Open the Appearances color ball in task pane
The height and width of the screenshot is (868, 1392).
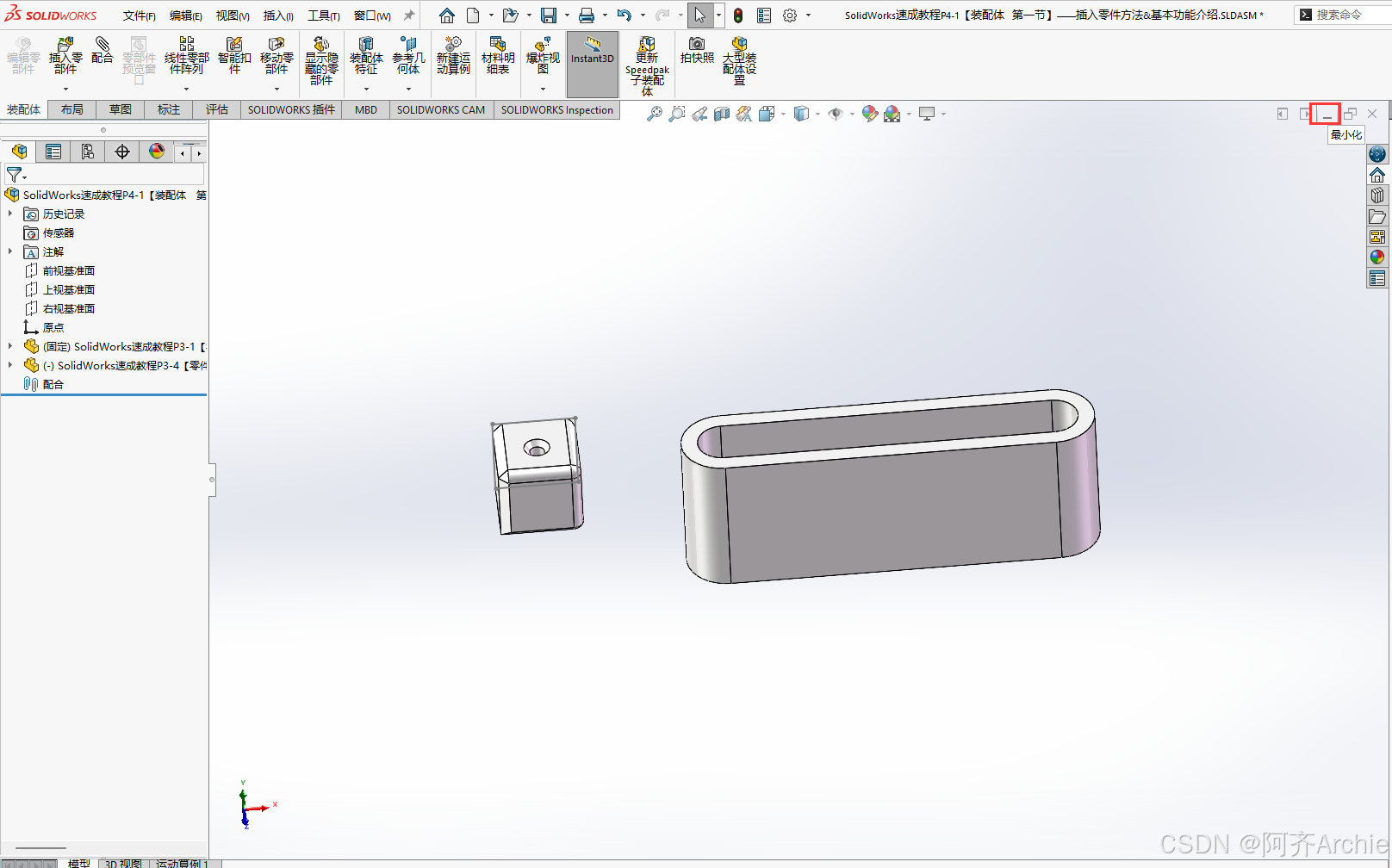pyautogui.click(x=1377, y=257)
